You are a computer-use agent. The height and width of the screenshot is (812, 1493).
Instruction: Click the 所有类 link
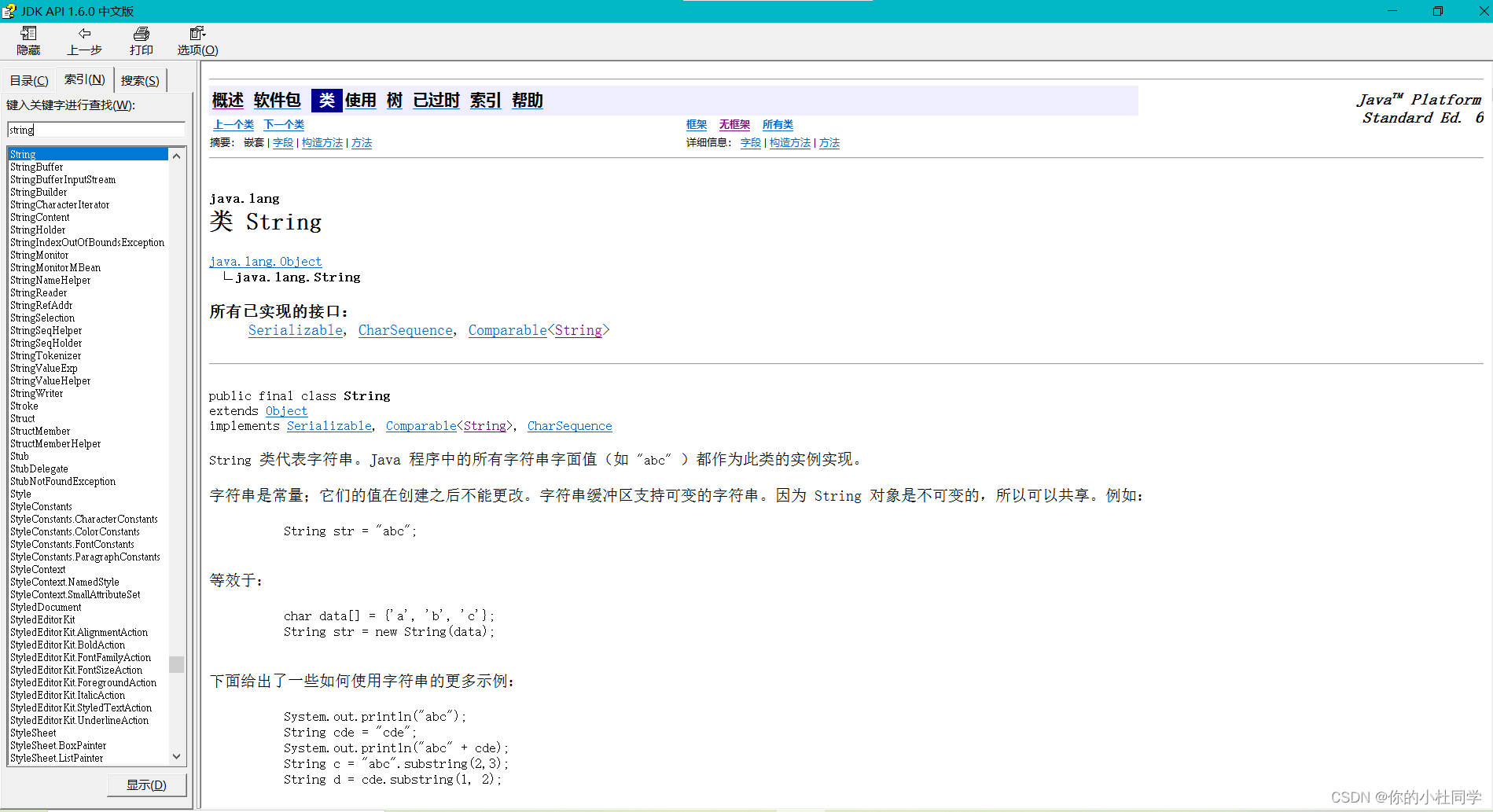[778, 124]
